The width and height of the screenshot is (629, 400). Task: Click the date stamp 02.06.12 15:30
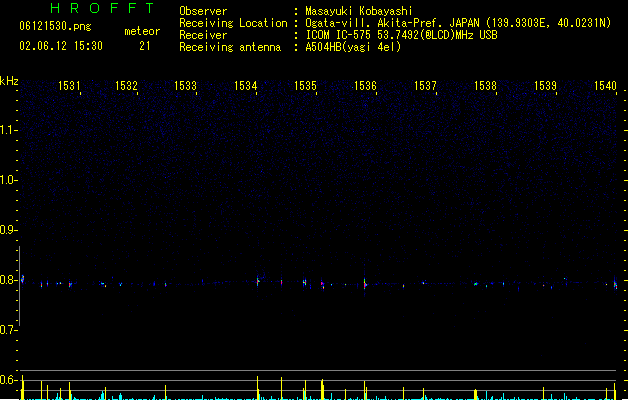61,46
